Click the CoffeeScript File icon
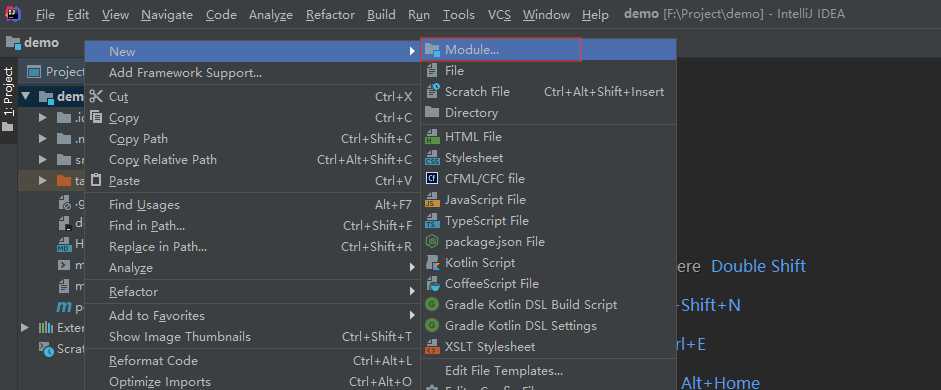Image resolution: width=941 pixels, height=390 pixels. [x=432, y=283]
